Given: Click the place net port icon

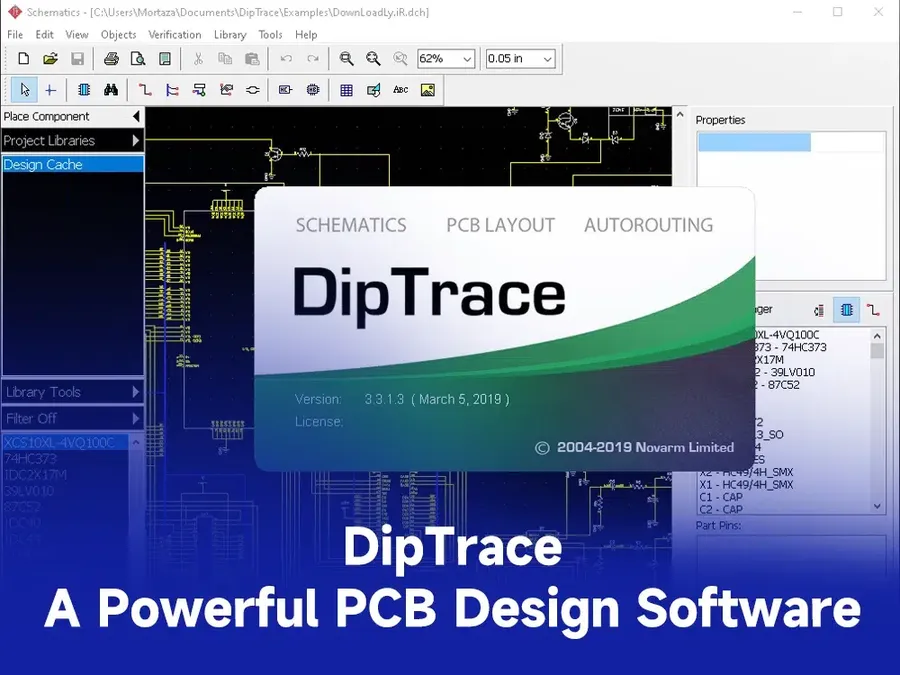Looking at the screenshot, I should (226, 90).
